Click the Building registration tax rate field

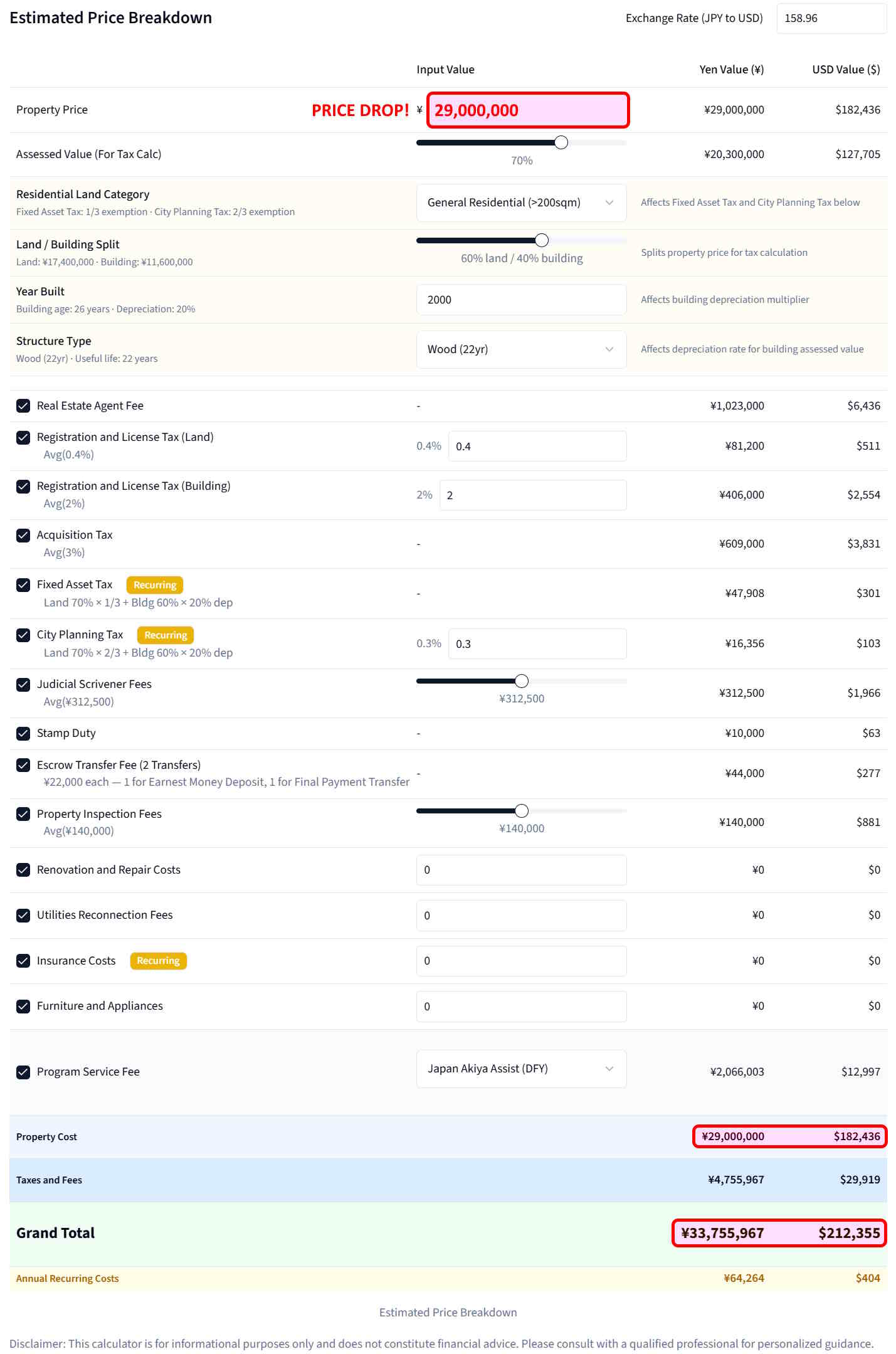(533, 495)
